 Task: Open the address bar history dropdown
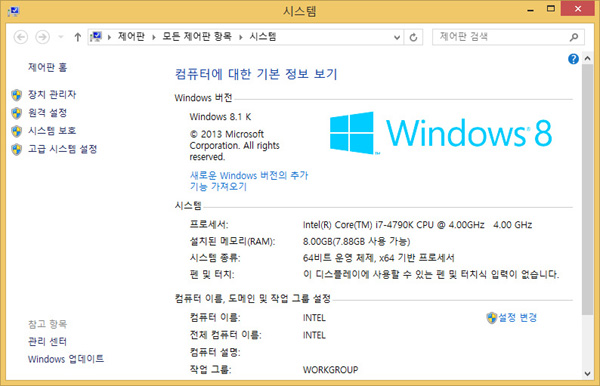click(397, 37)
